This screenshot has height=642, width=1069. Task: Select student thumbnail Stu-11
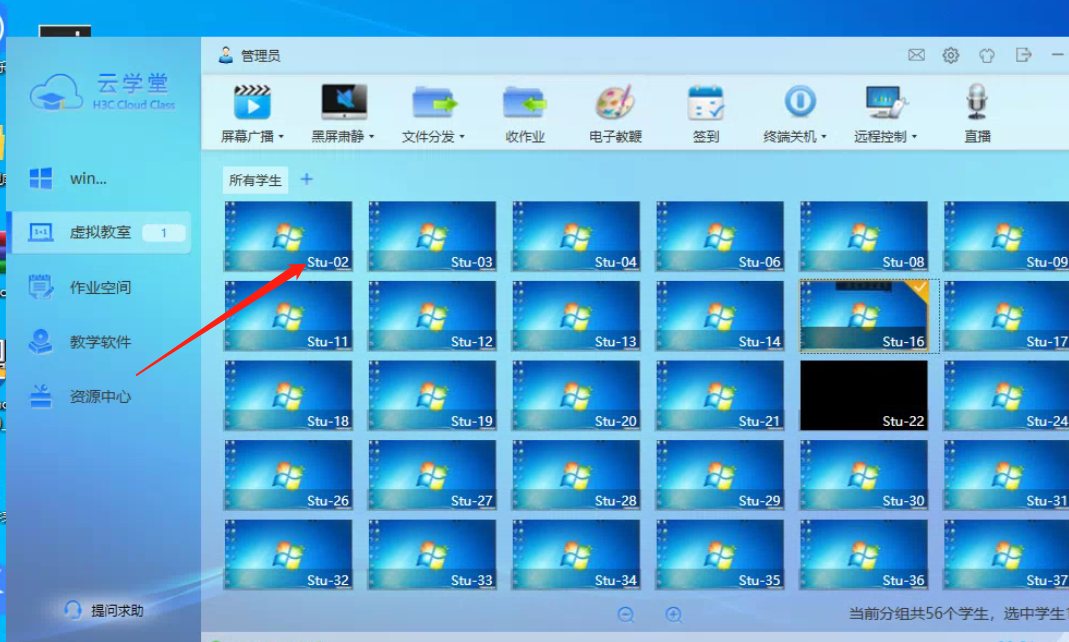click(x=288, y=316)
